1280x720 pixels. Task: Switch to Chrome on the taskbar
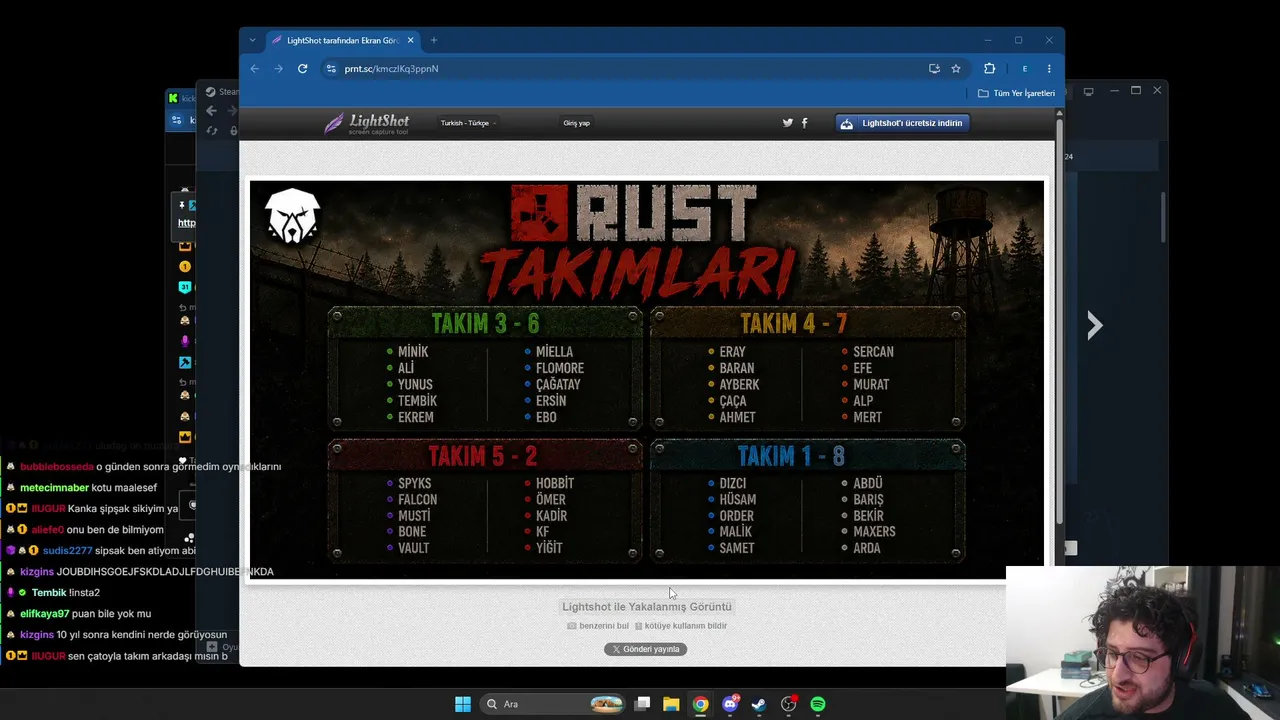tap(700, 704)
